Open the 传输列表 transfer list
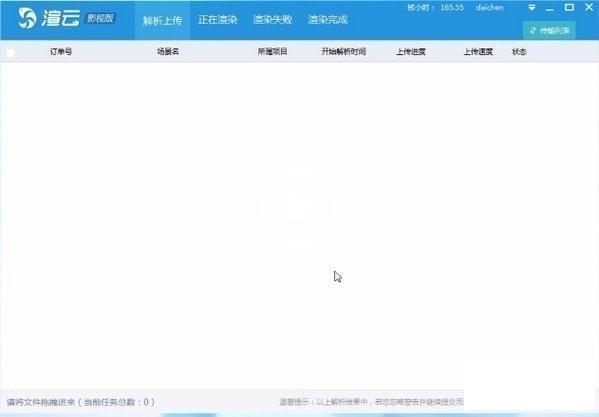Viewport: 599px width, 417px height. (549, 31)
